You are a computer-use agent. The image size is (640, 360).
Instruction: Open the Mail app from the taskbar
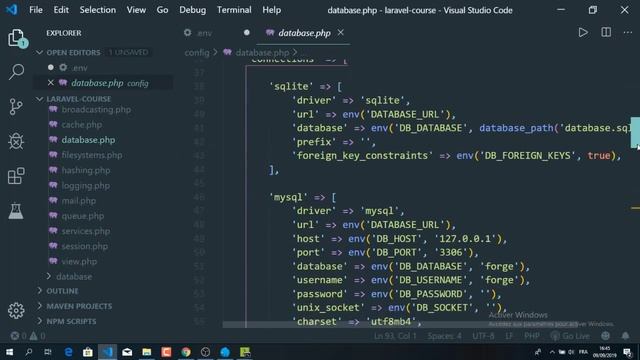tap(127, 352)
